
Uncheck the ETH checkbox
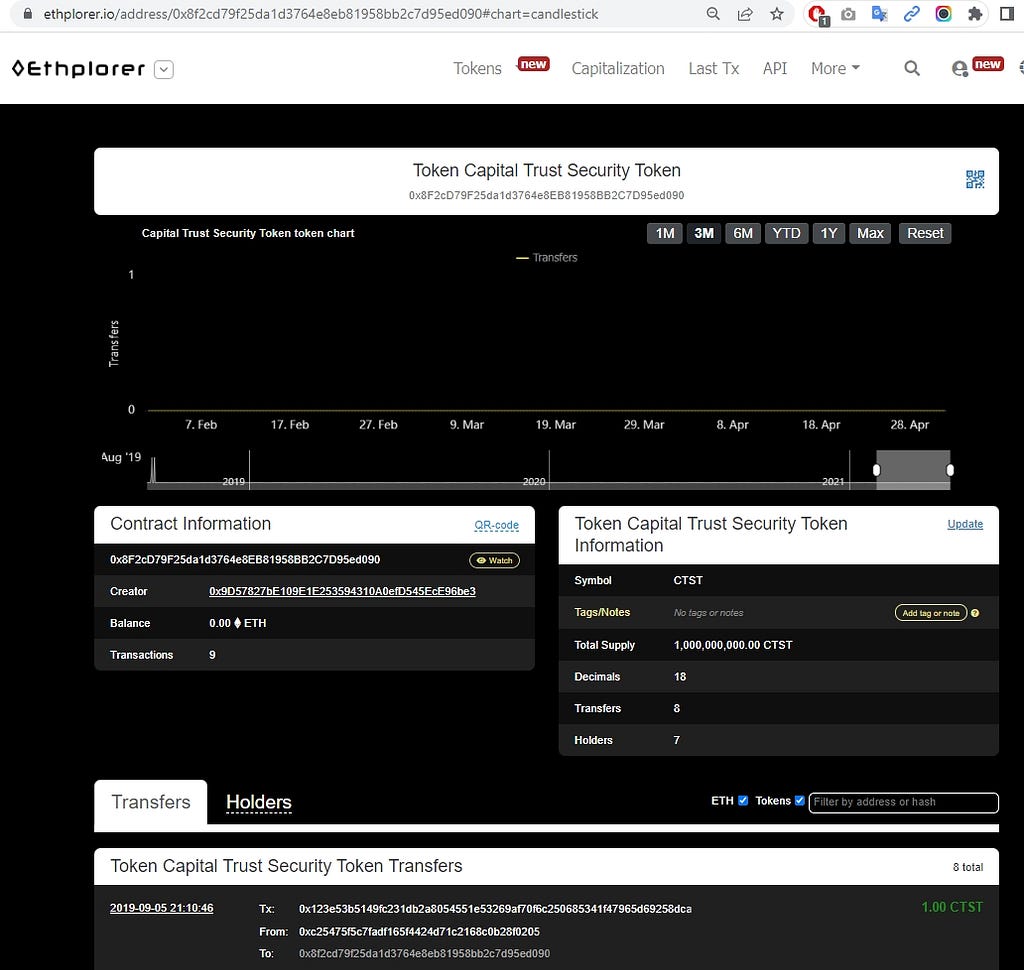743,800
